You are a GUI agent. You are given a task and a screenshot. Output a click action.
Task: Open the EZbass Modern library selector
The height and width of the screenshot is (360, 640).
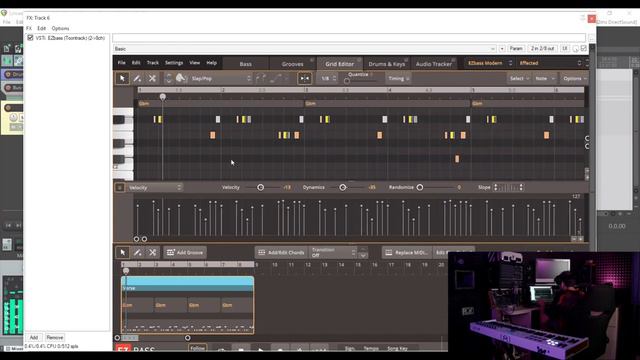(489, 63)
